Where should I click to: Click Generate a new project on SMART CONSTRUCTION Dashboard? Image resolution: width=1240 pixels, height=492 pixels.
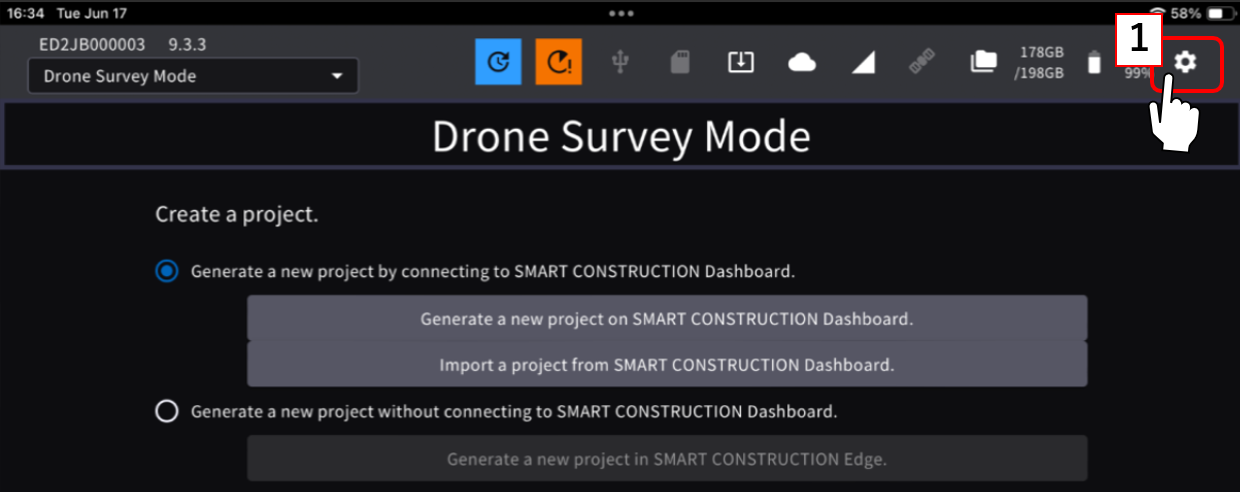(x=667, y=319)
